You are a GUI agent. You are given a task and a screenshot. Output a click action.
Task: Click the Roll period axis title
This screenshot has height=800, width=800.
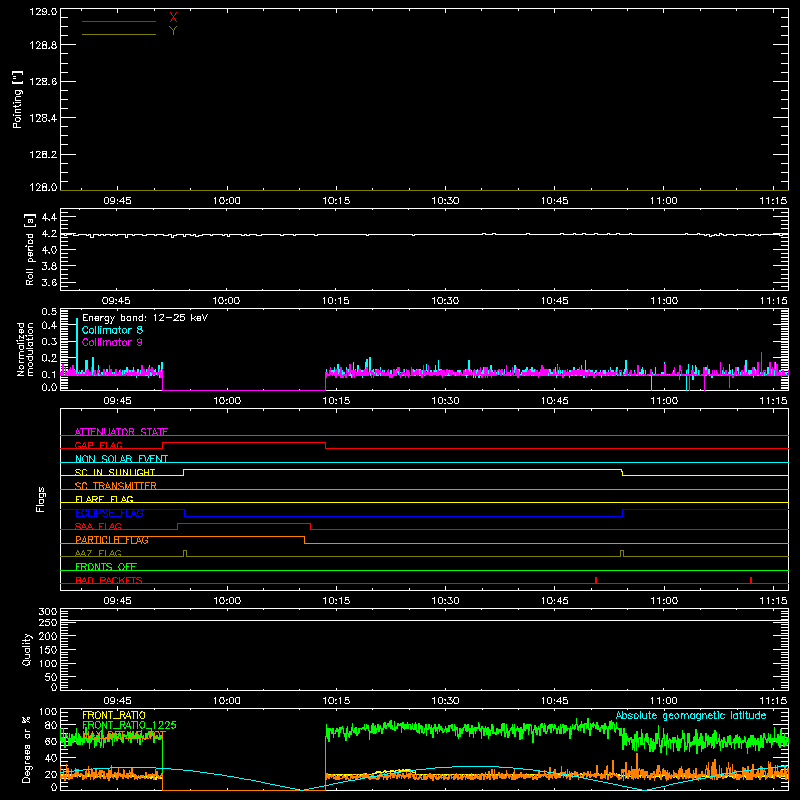click(x=30, y=249)
